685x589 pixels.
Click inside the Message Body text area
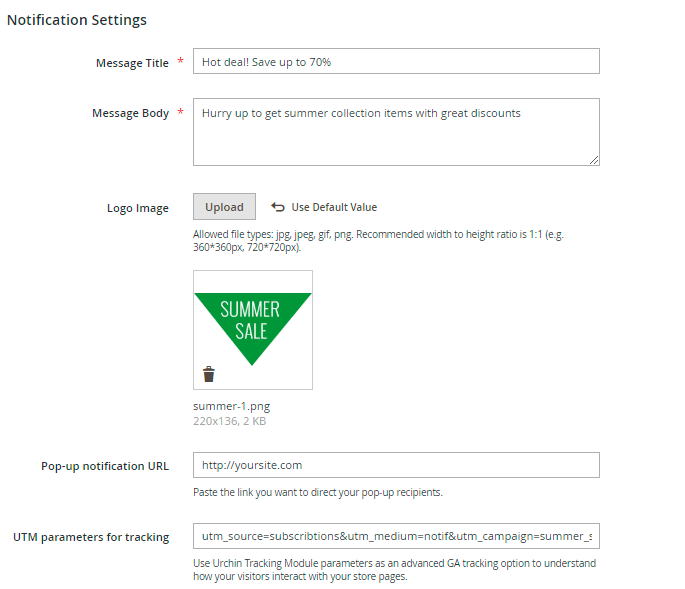(396, 131)
